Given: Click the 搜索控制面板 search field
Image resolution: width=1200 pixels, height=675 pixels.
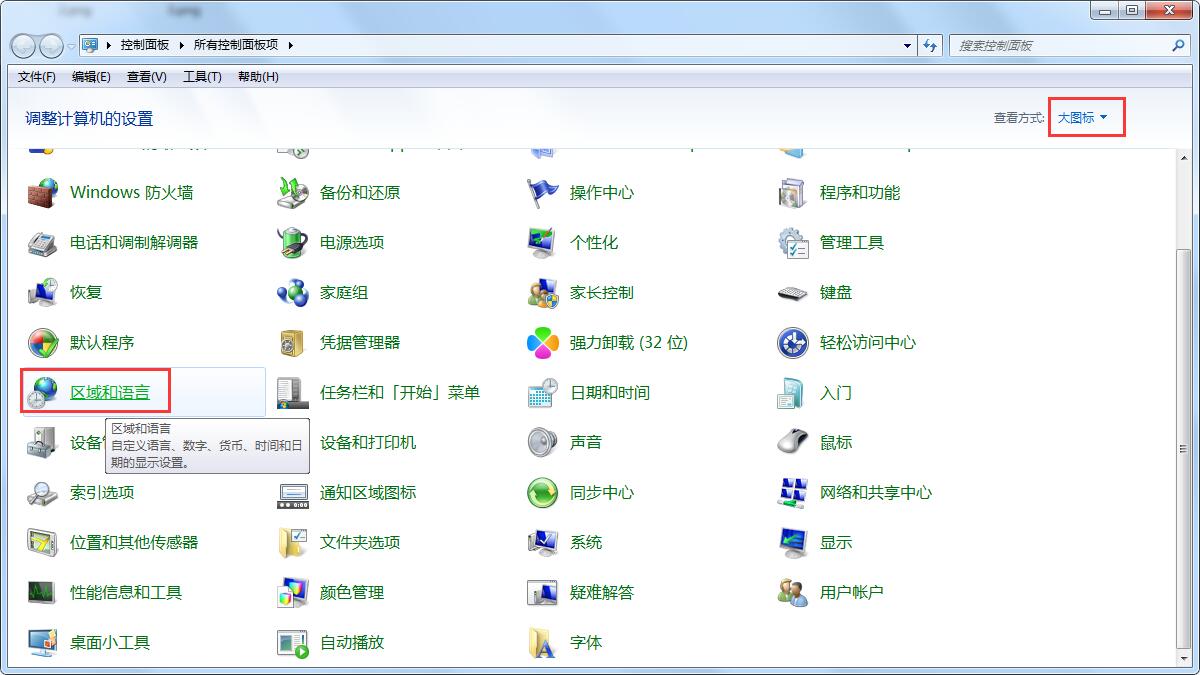Looking at the screenshot, I should pyautogui.click(x=1060, y=46).
